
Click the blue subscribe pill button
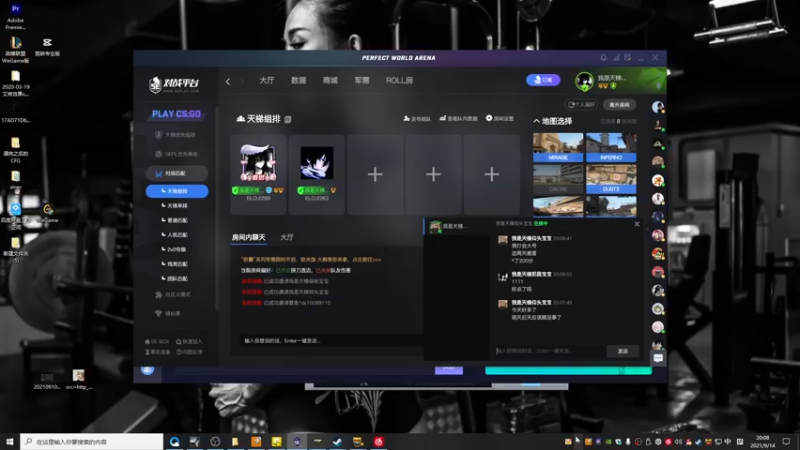point(543,80)
